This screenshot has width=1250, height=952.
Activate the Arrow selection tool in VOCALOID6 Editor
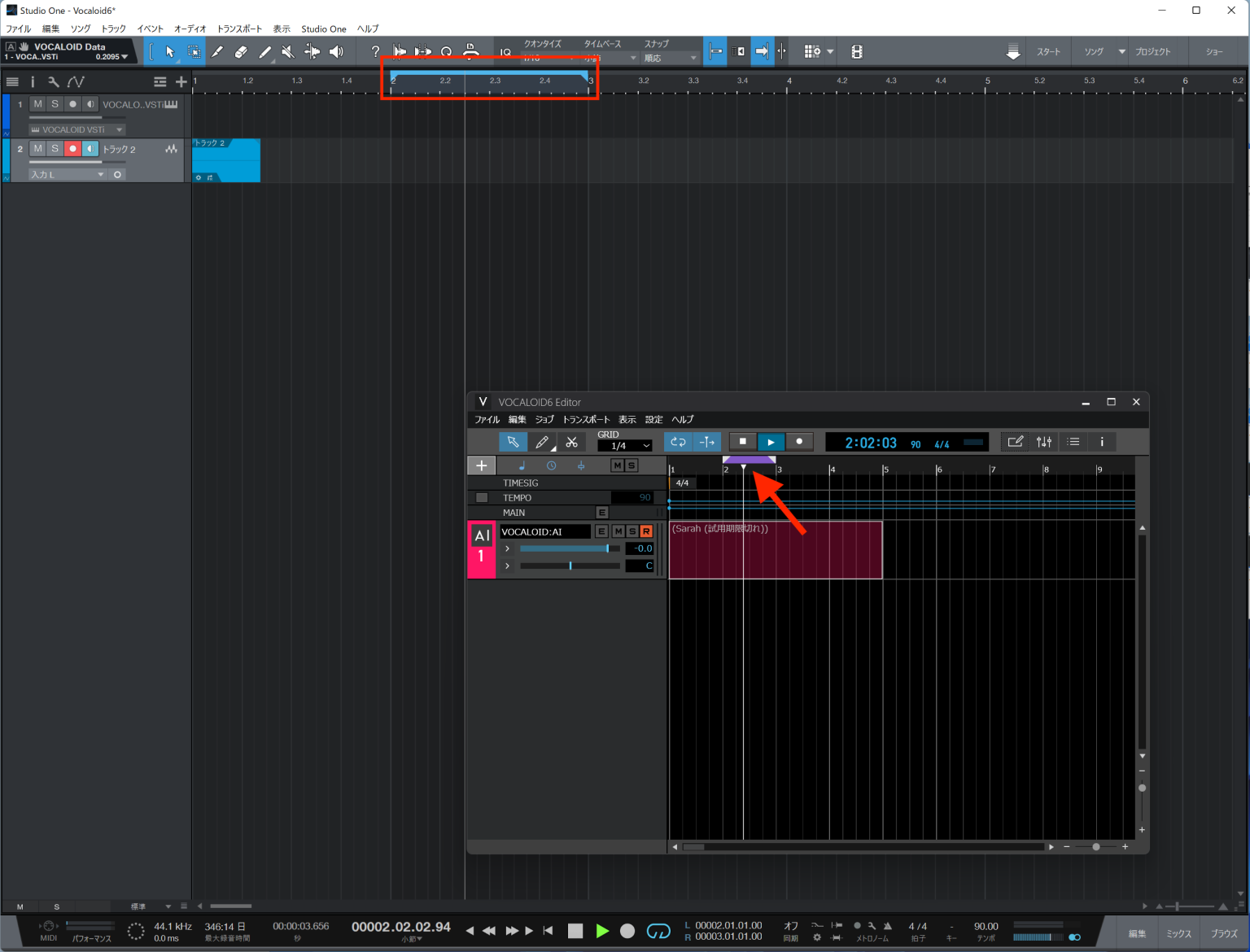(513, 442)
